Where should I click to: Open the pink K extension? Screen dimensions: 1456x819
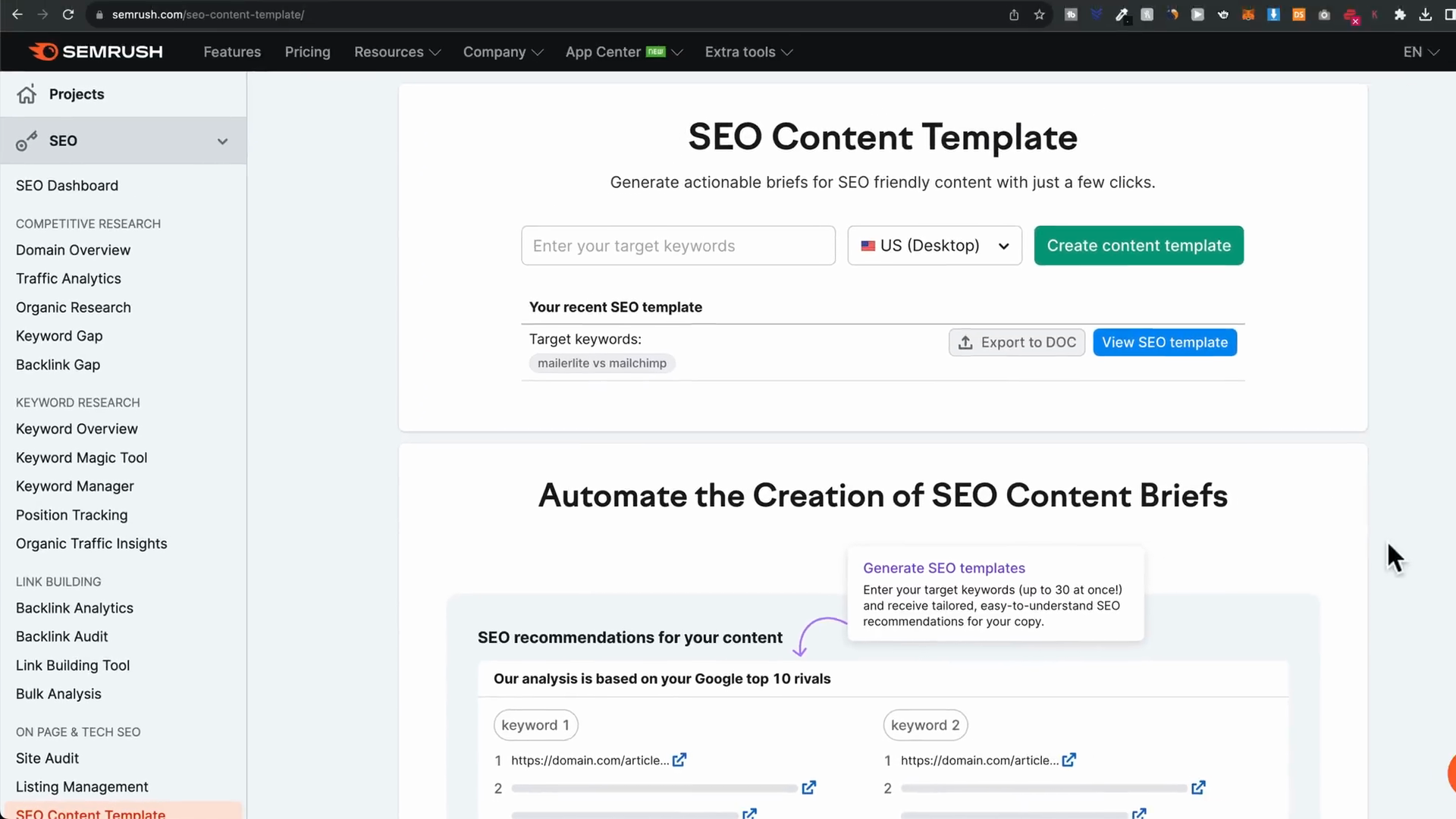[1375, 14]
